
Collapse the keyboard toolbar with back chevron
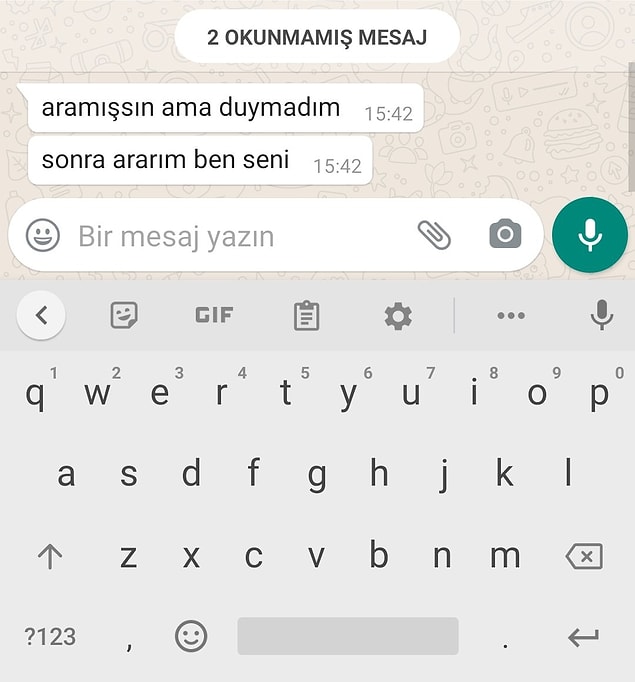[x=41, y=315]
